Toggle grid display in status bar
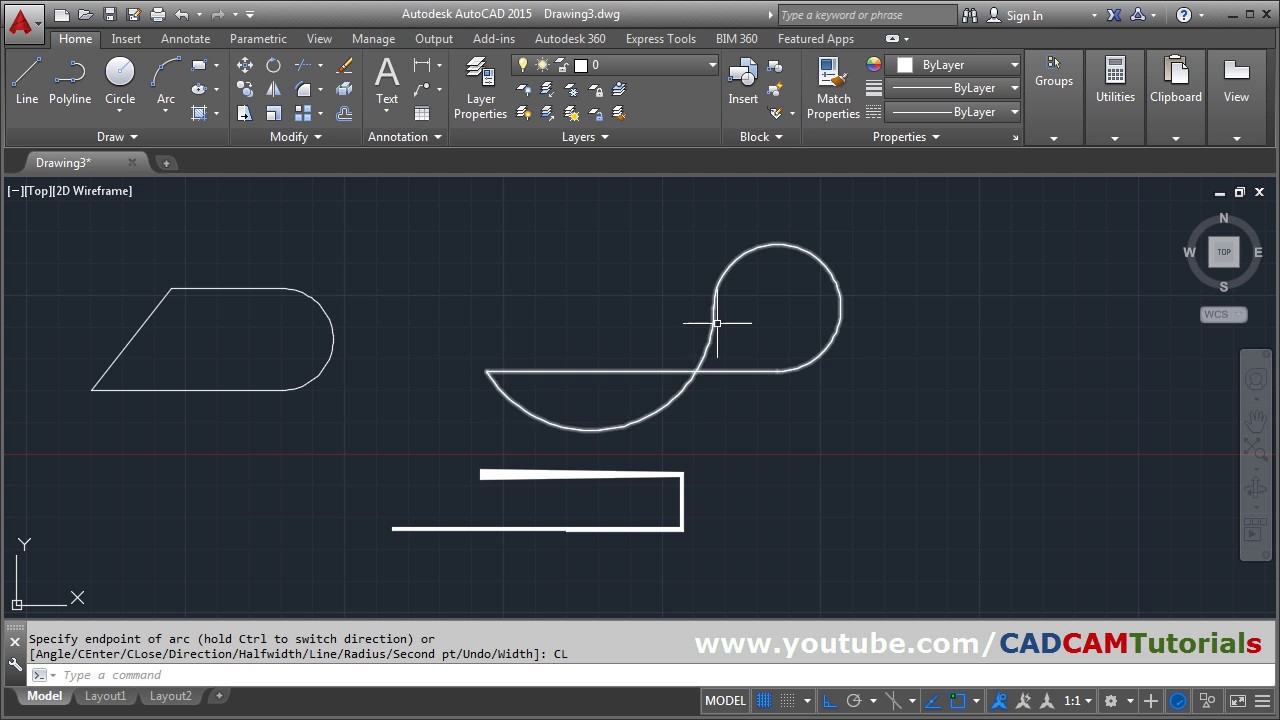 (x=764, y=701)
